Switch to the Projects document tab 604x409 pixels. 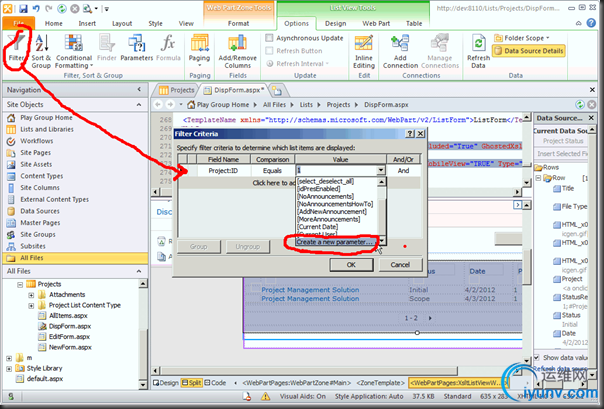(x=177, y=90)
